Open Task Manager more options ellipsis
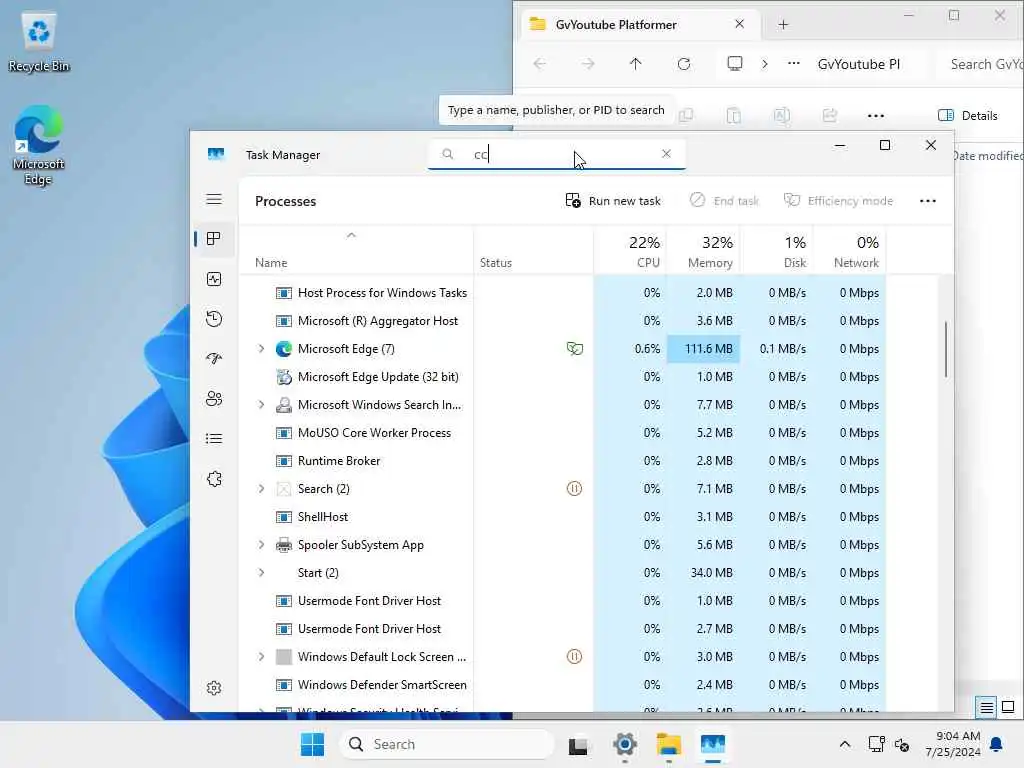 click(x=927, y=200)
